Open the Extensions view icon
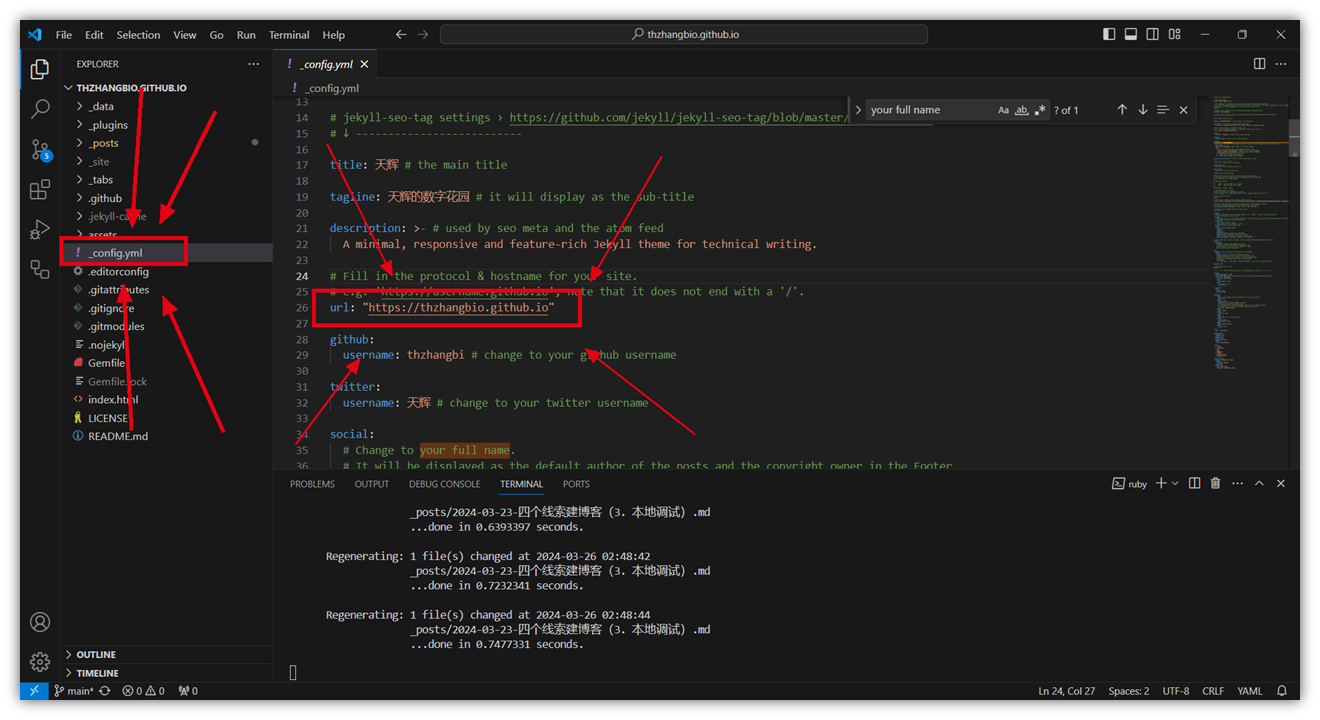 40,189
